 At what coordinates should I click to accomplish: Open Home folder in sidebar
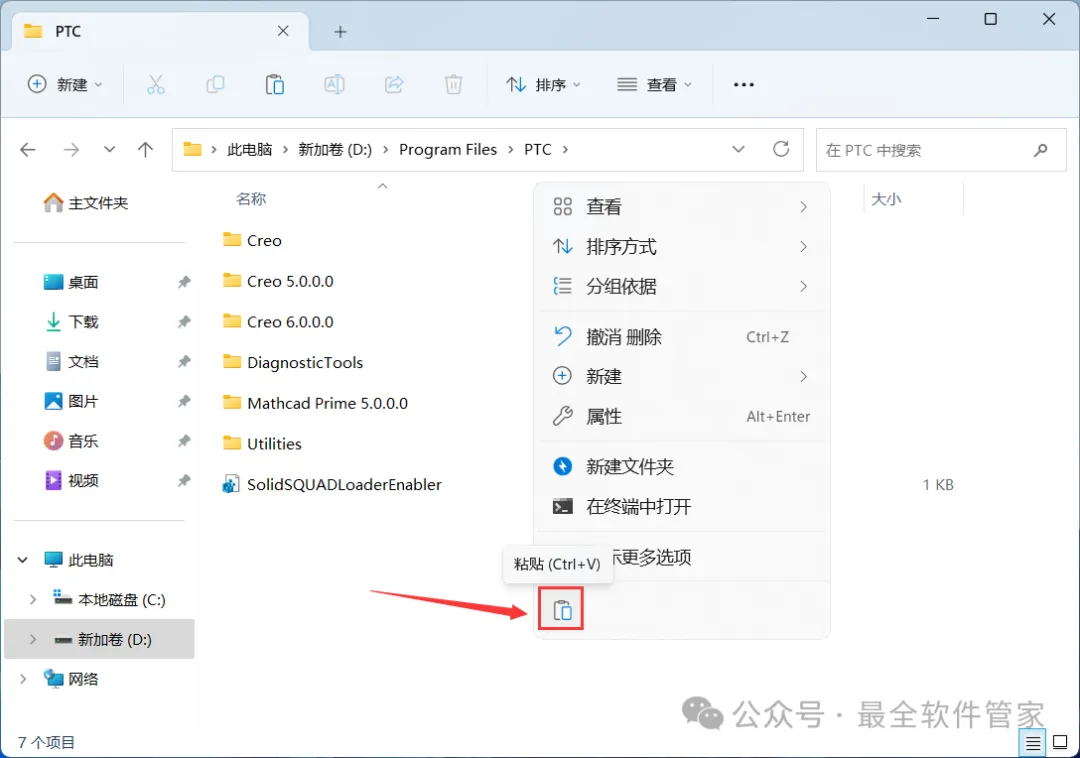tap(85, 203)
